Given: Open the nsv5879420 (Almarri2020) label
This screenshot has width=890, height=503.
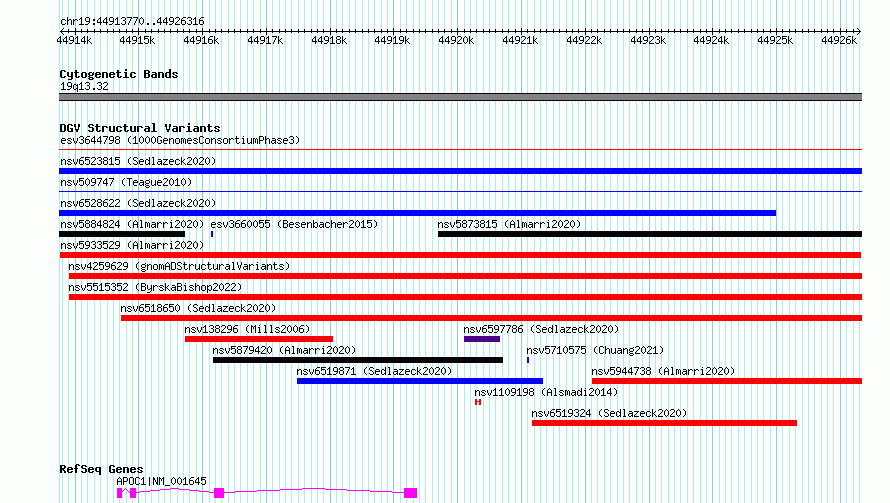Looking at the screenshot, I should [284, 350].
